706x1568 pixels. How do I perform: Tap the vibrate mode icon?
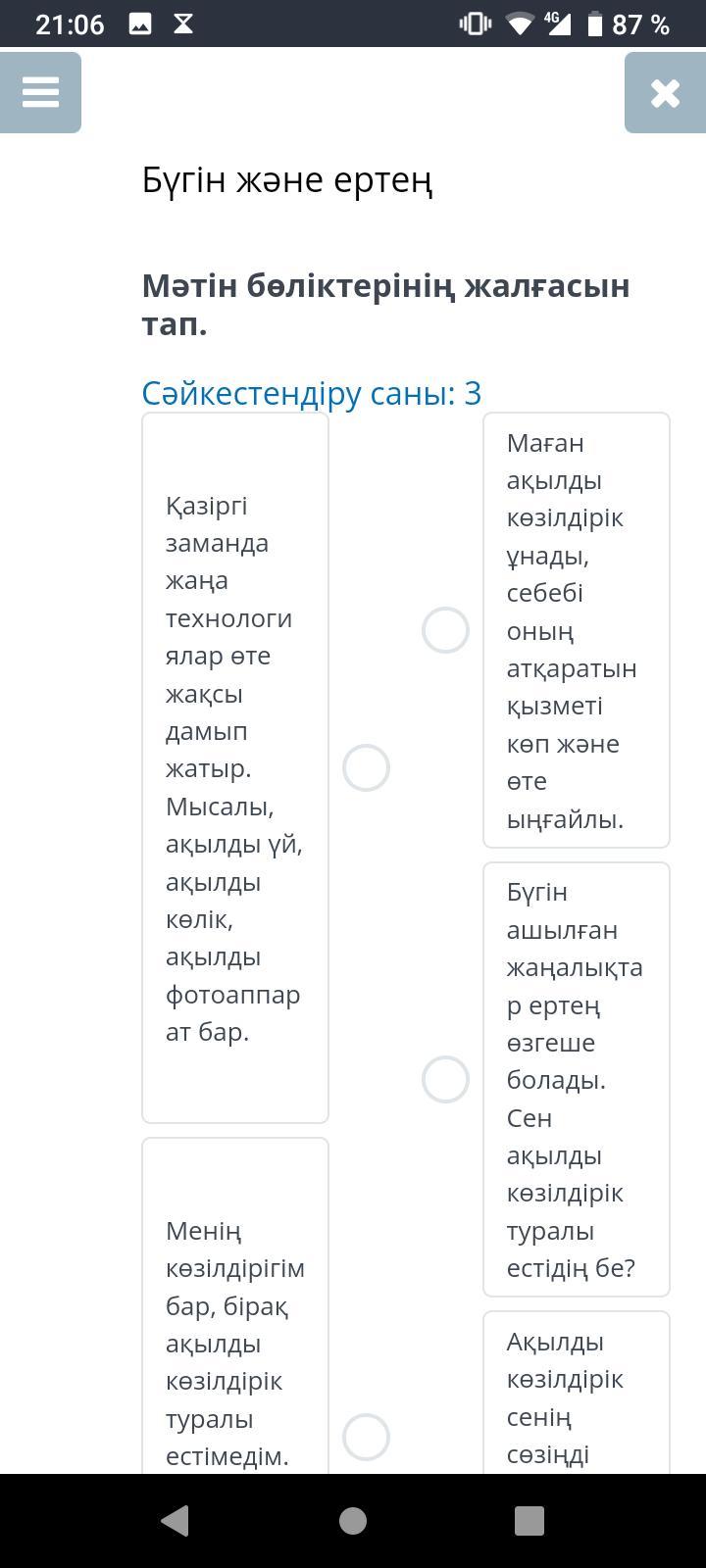pyautogui.click(x=476, y=24)
